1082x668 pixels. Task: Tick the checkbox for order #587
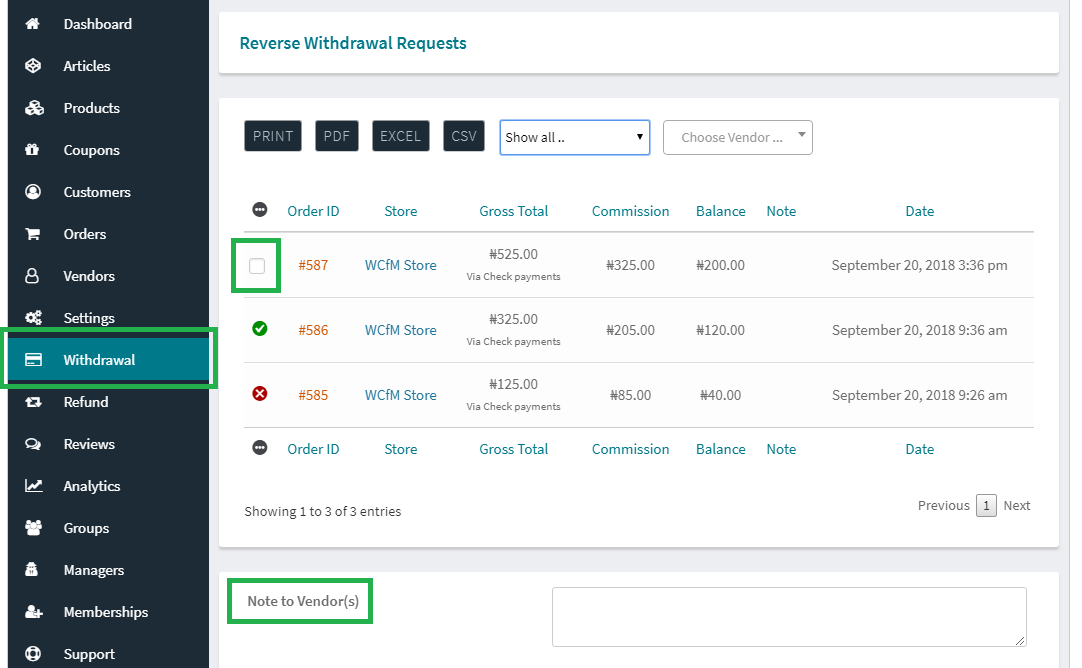pos(257,266)
